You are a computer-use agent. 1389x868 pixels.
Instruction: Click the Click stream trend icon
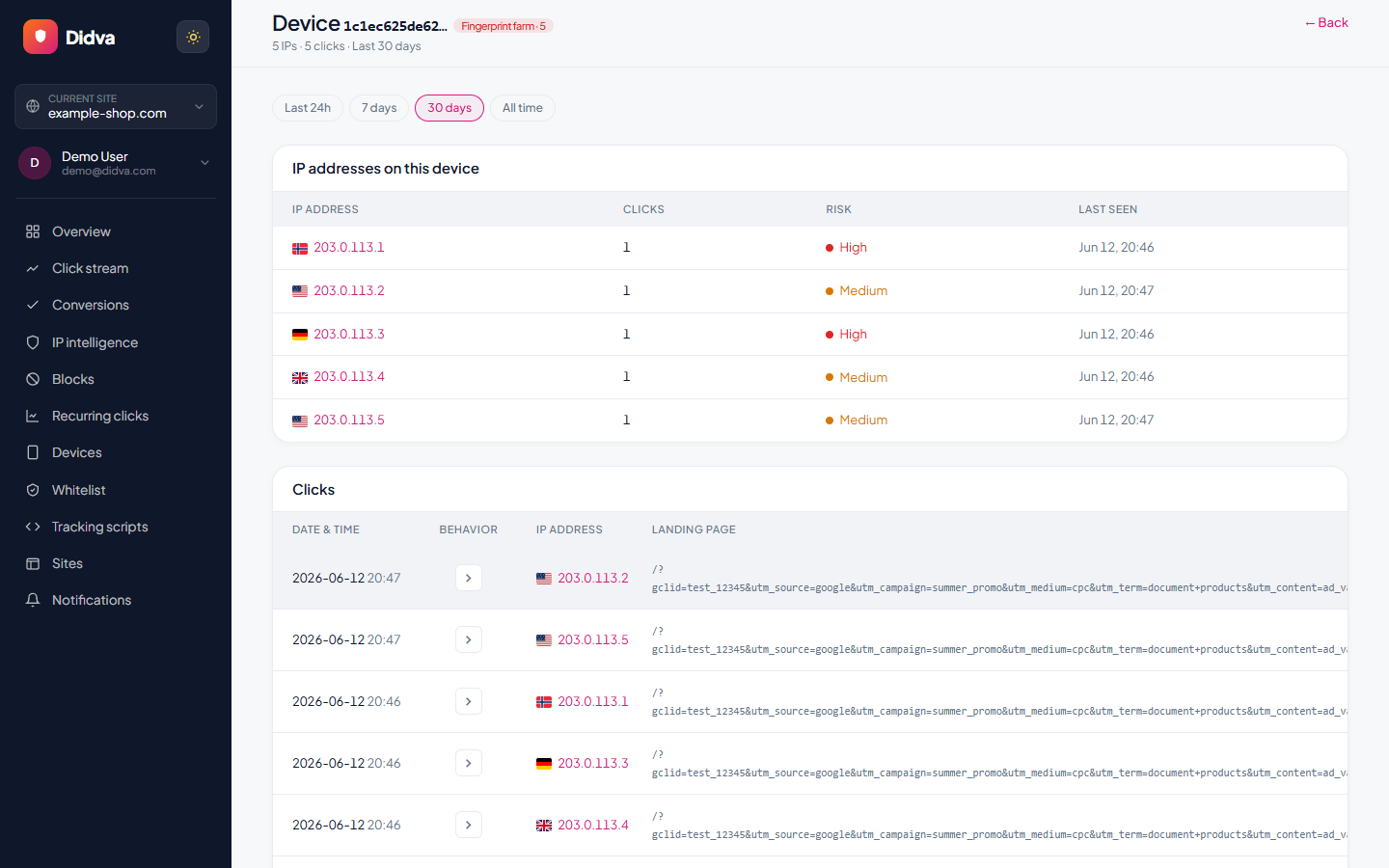[x=33, y=268]
